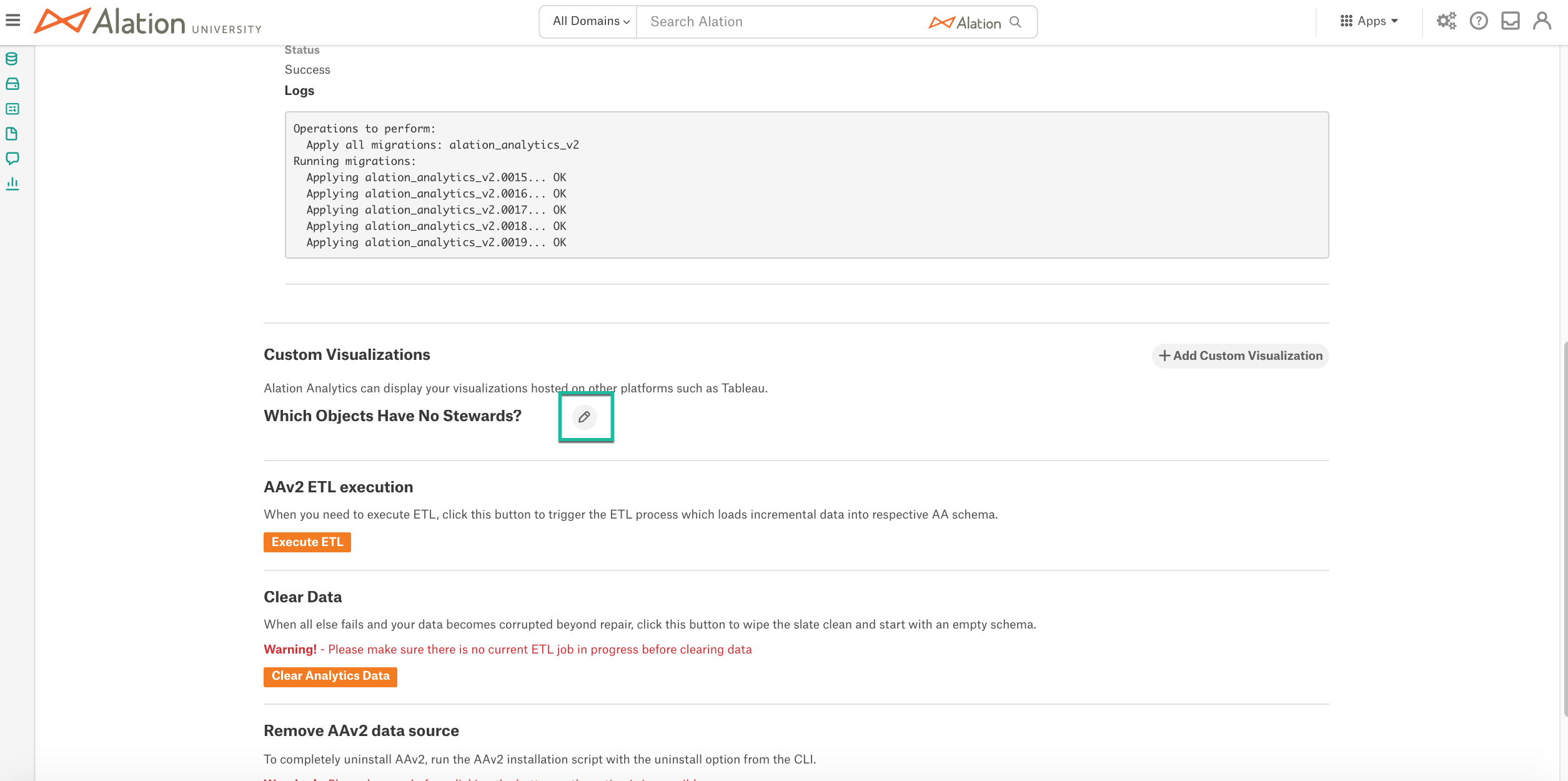The width and height of the screenshot is (1568, 781).
Task: Open the inbox tray icon
Action: pos(1511,21)
